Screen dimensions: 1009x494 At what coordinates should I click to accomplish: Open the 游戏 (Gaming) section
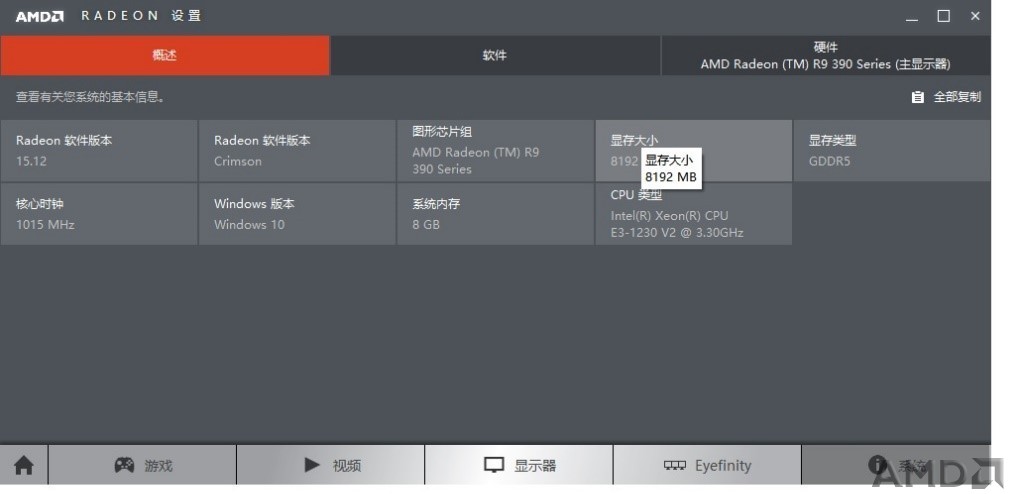point(142,465)
